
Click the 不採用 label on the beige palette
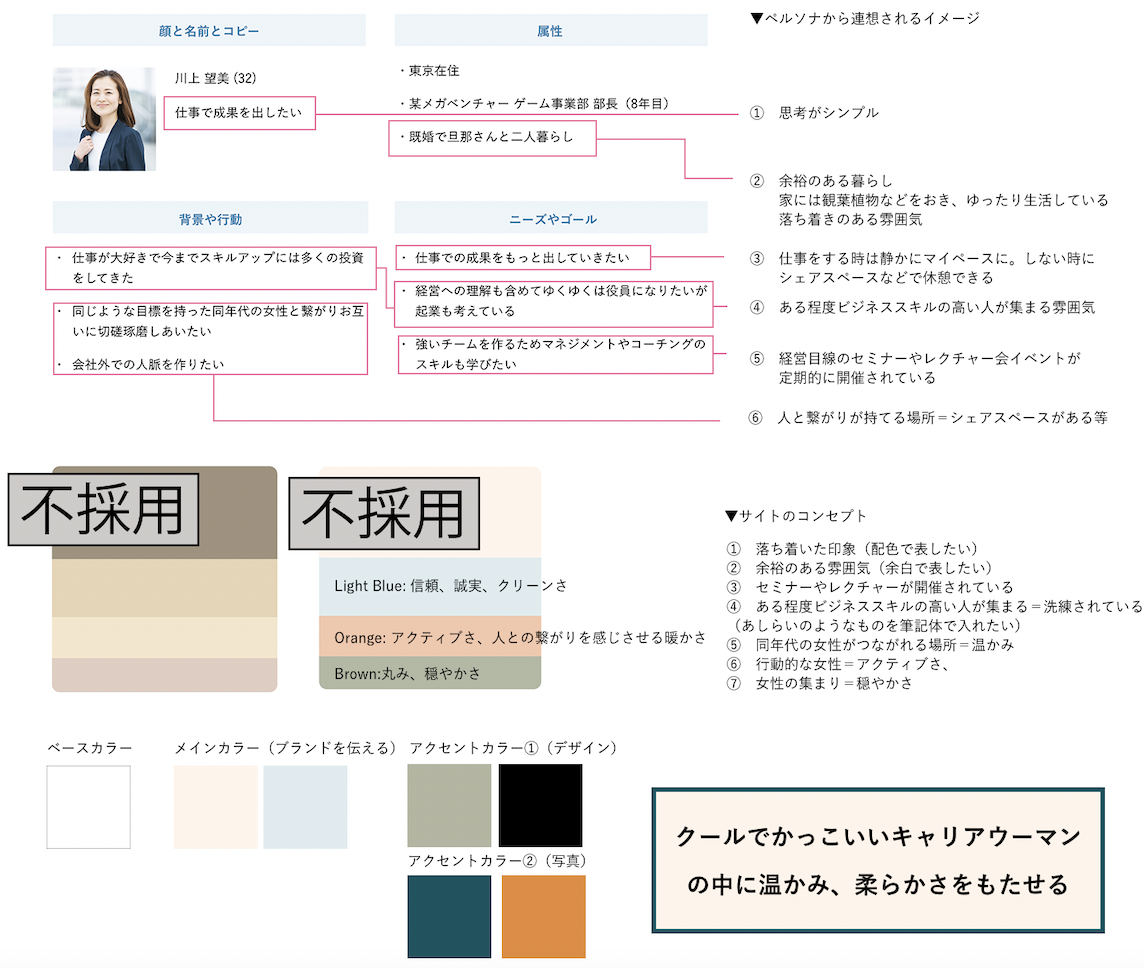point(103,510)
